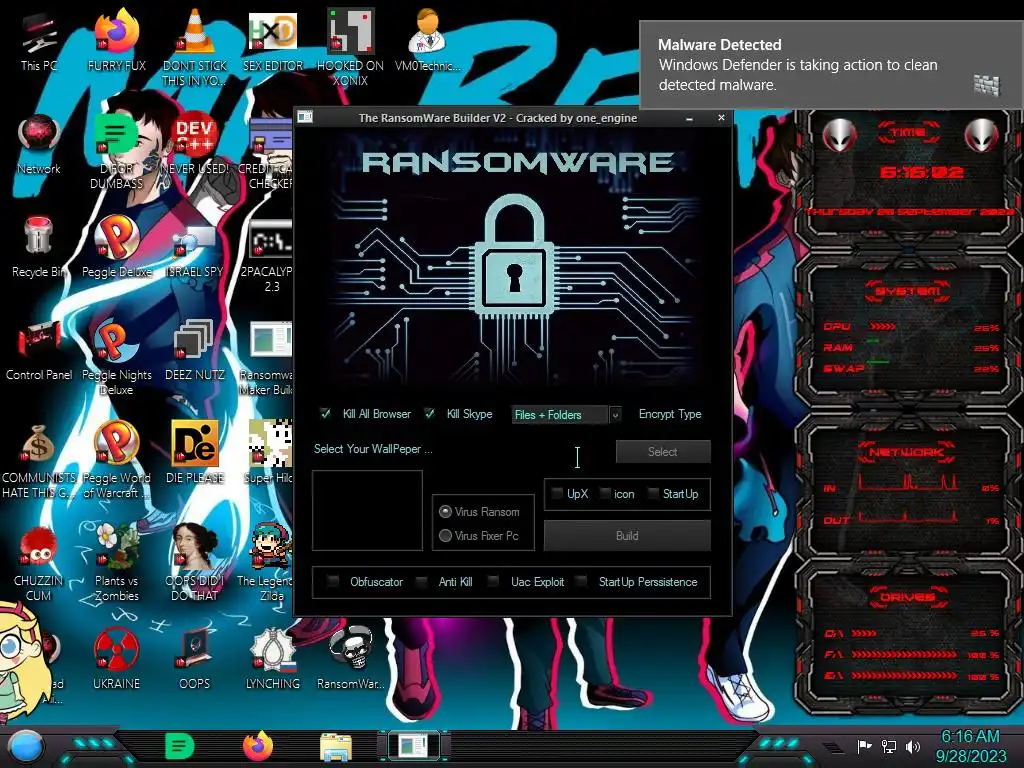The height and width of the screenshot is (768, 1024).
Task: Click the DRIVES widget header
Action: point(908,597)
